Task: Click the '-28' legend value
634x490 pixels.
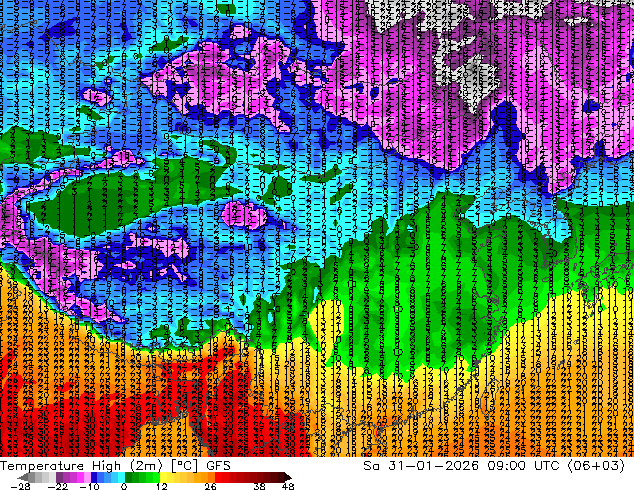Action: pyautogui.click(x=20, y=486)
